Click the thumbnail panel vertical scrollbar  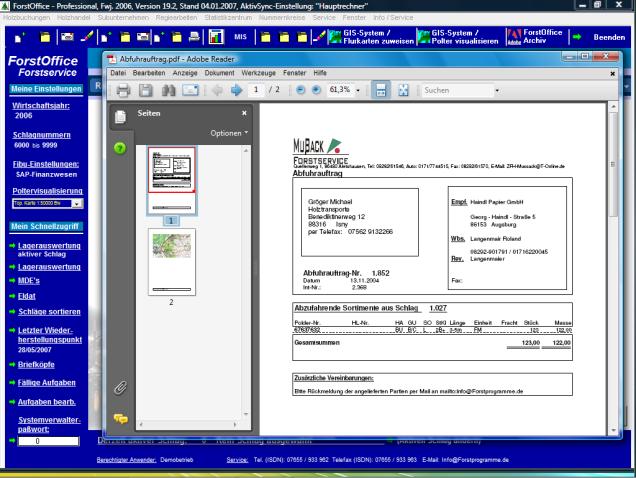[246, 282]
